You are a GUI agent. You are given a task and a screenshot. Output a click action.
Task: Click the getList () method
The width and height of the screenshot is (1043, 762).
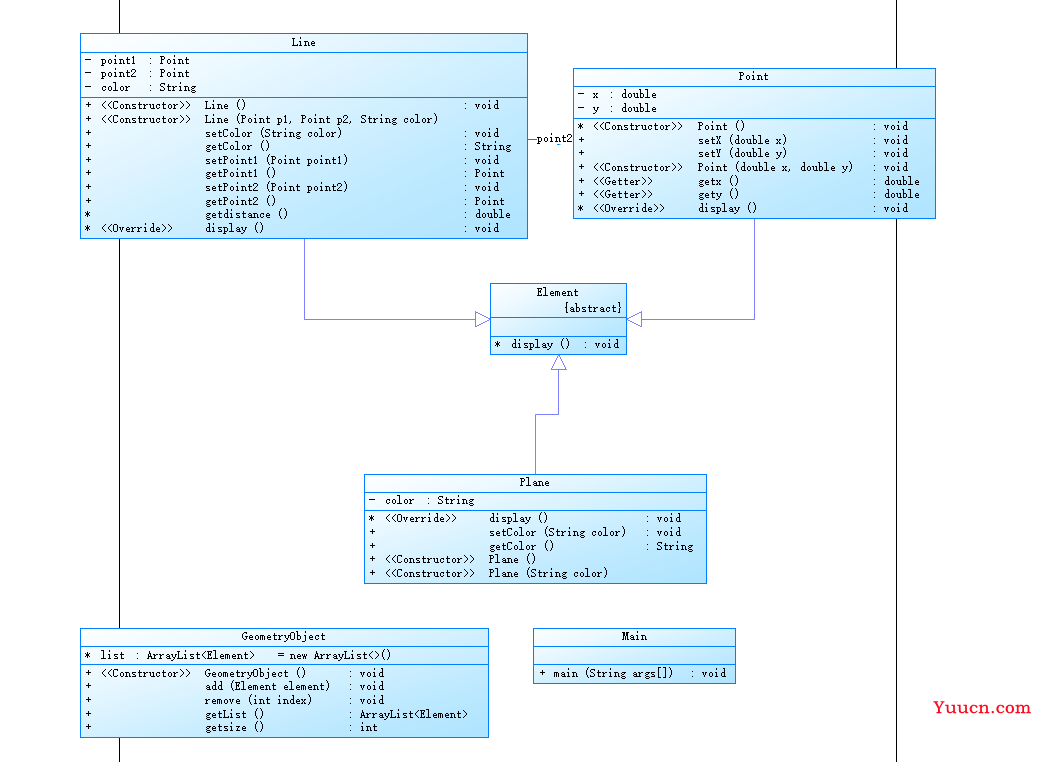click(x=234, y=715)
